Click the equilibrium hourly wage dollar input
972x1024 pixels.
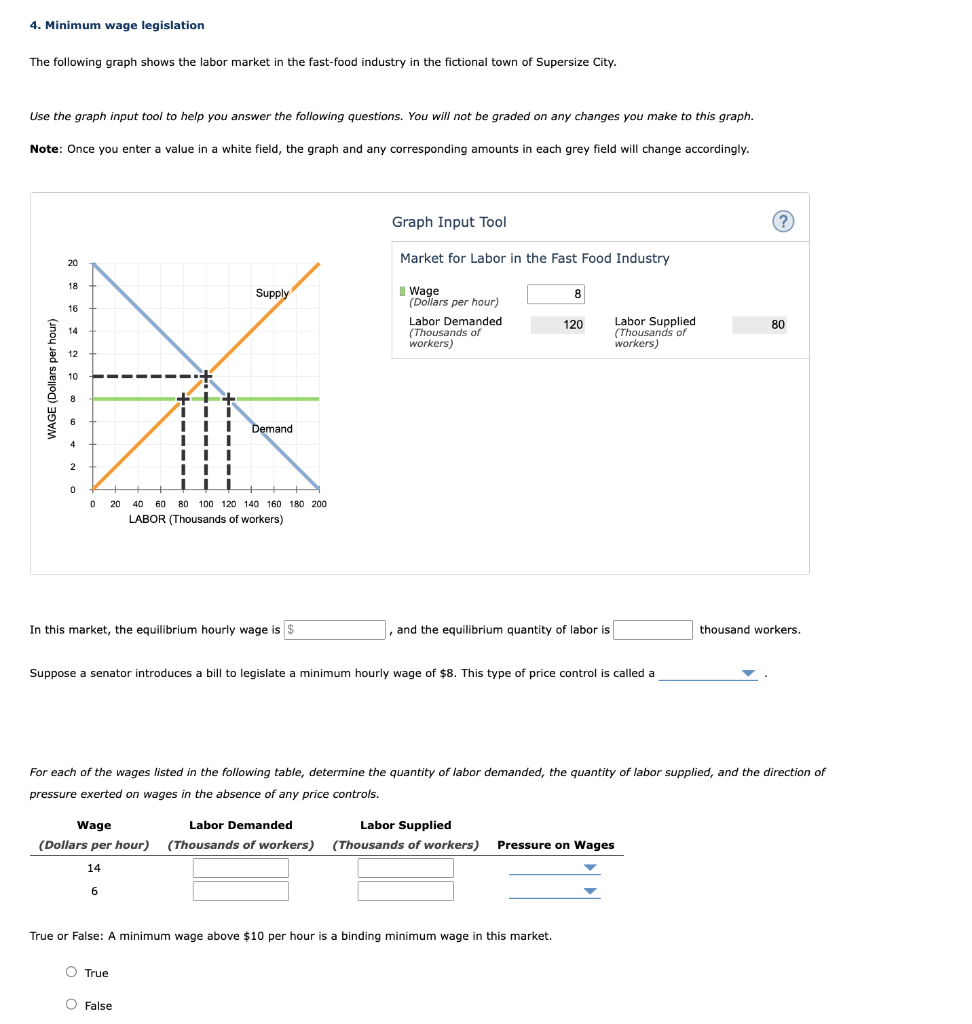(335, 629)
